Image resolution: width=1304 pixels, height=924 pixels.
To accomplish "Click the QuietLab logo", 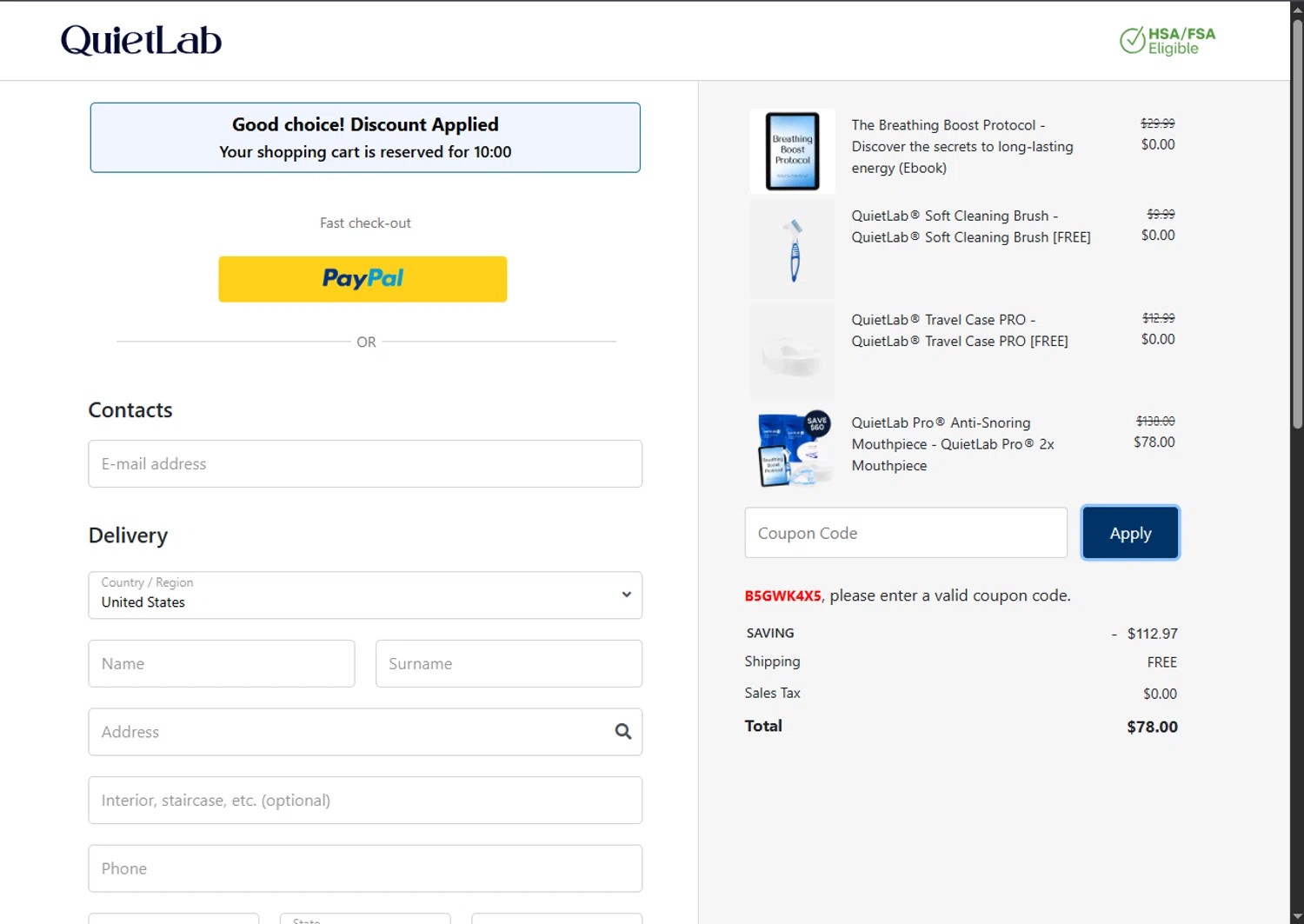I will (141, 40).
